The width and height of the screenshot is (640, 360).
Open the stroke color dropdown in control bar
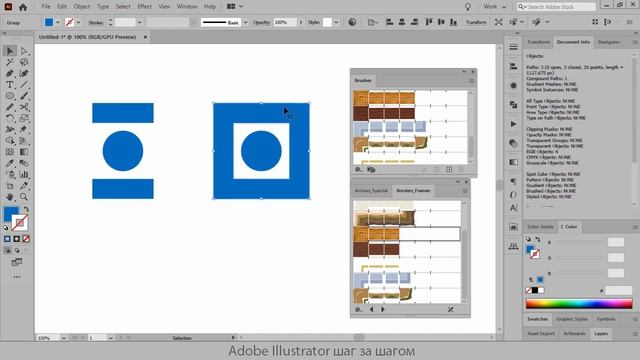point(78,22)
